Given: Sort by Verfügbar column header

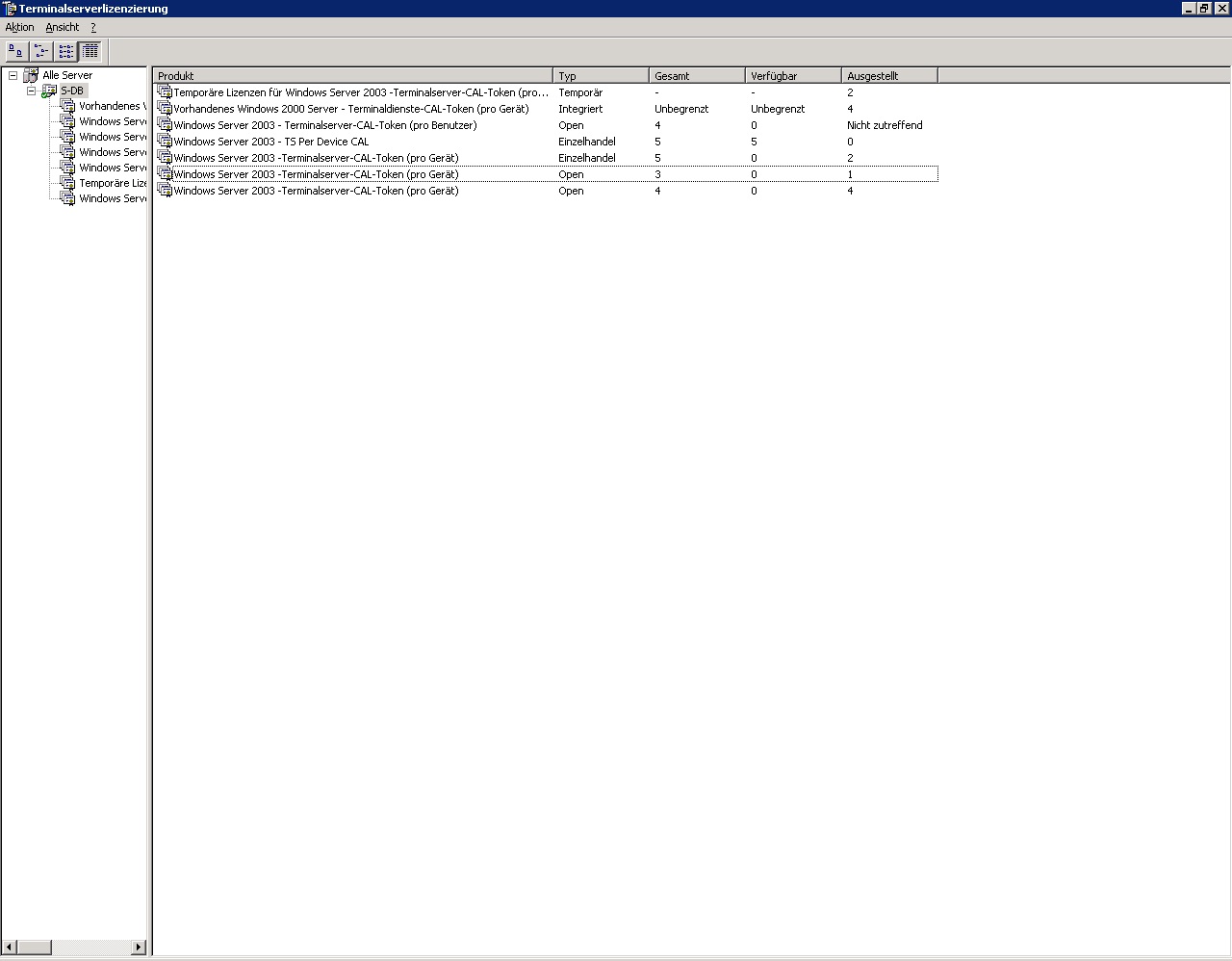Looking at the screenshot, I should [x=794, y=75].
